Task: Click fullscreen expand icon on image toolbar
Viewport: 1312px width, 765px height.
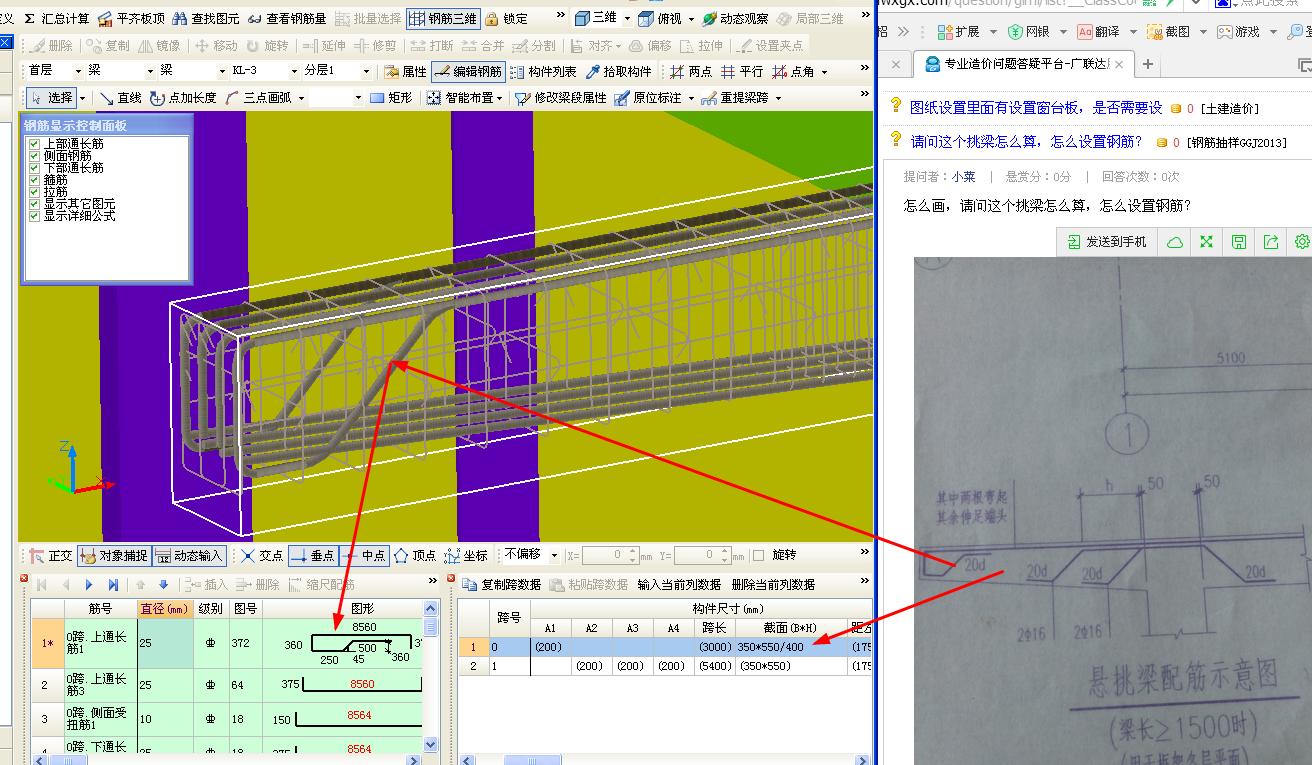Action: (1206, 242)
